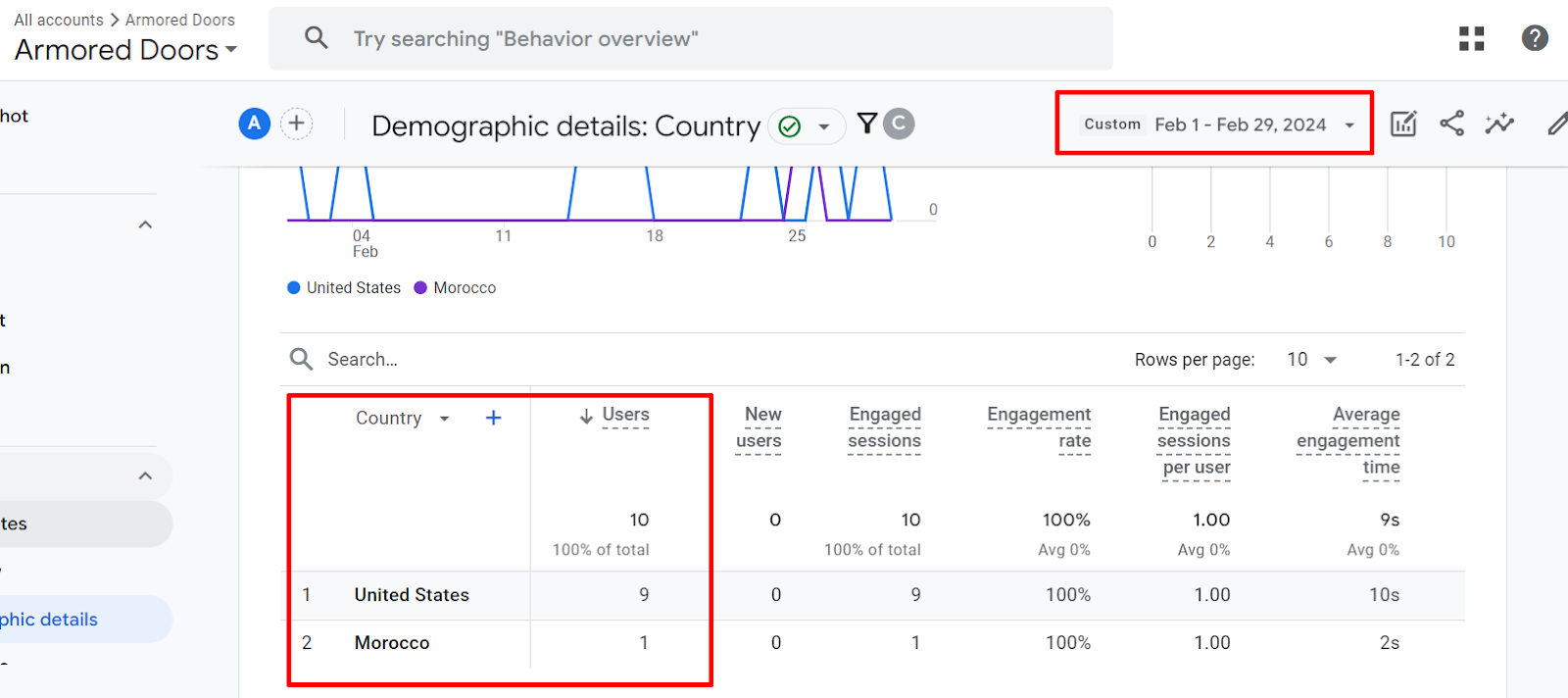Click the customize report pencil icon
Image resolution: width=1568 pixels, height=698 pixels.
(1556, 124)
